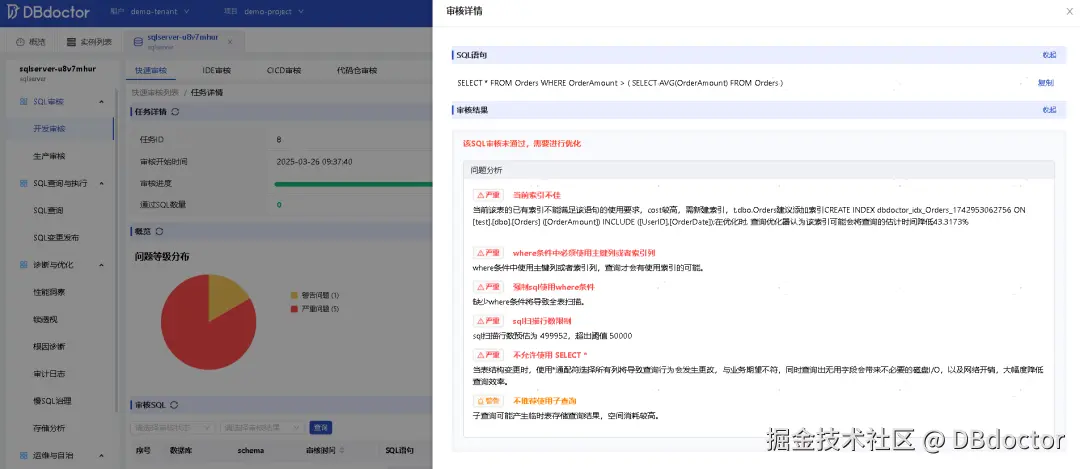
Task: Click the 概览 tab clock icon
Action: coord(20,42)
